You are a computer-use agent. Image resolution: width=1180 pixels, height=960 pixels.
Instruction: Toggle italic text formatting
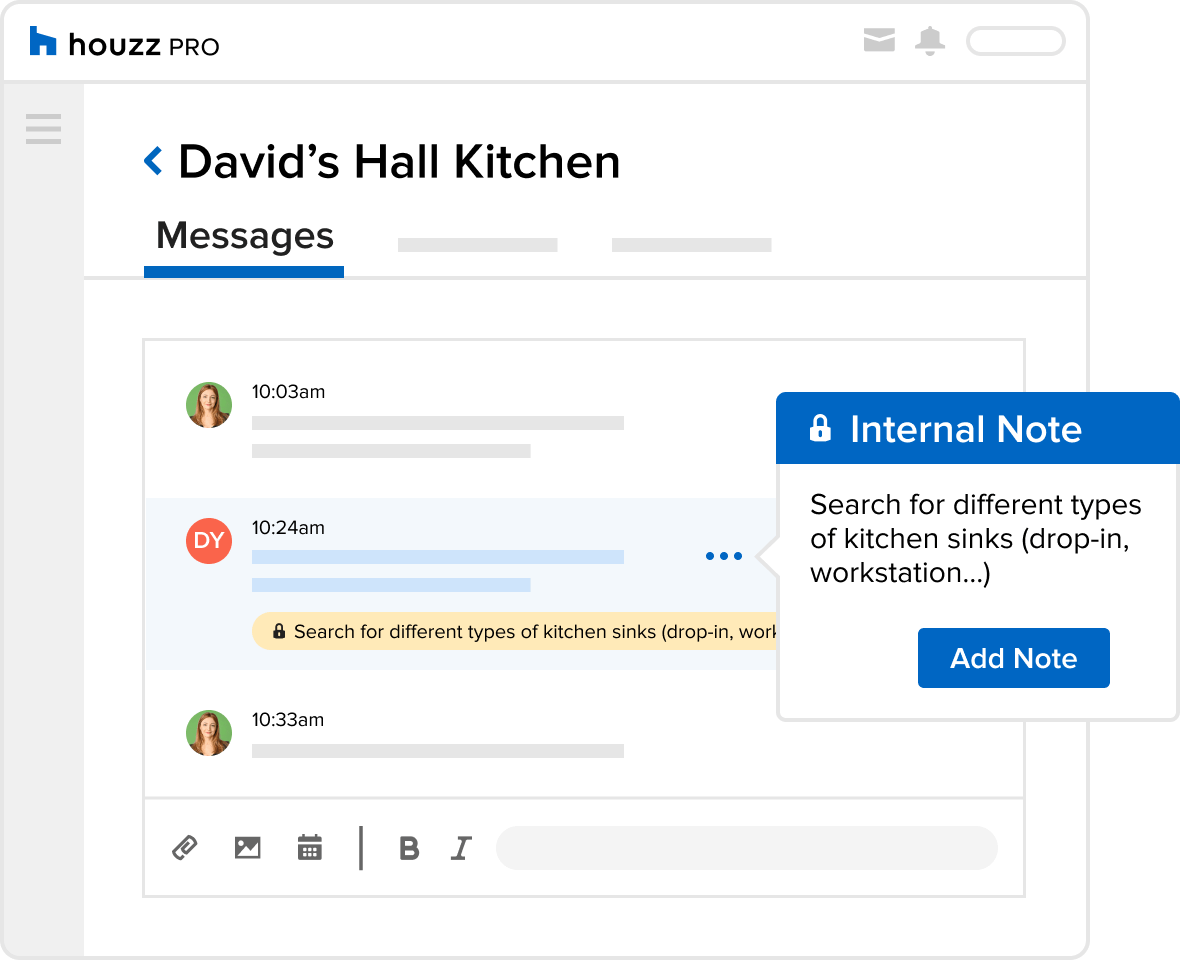(x=460, y=848)
